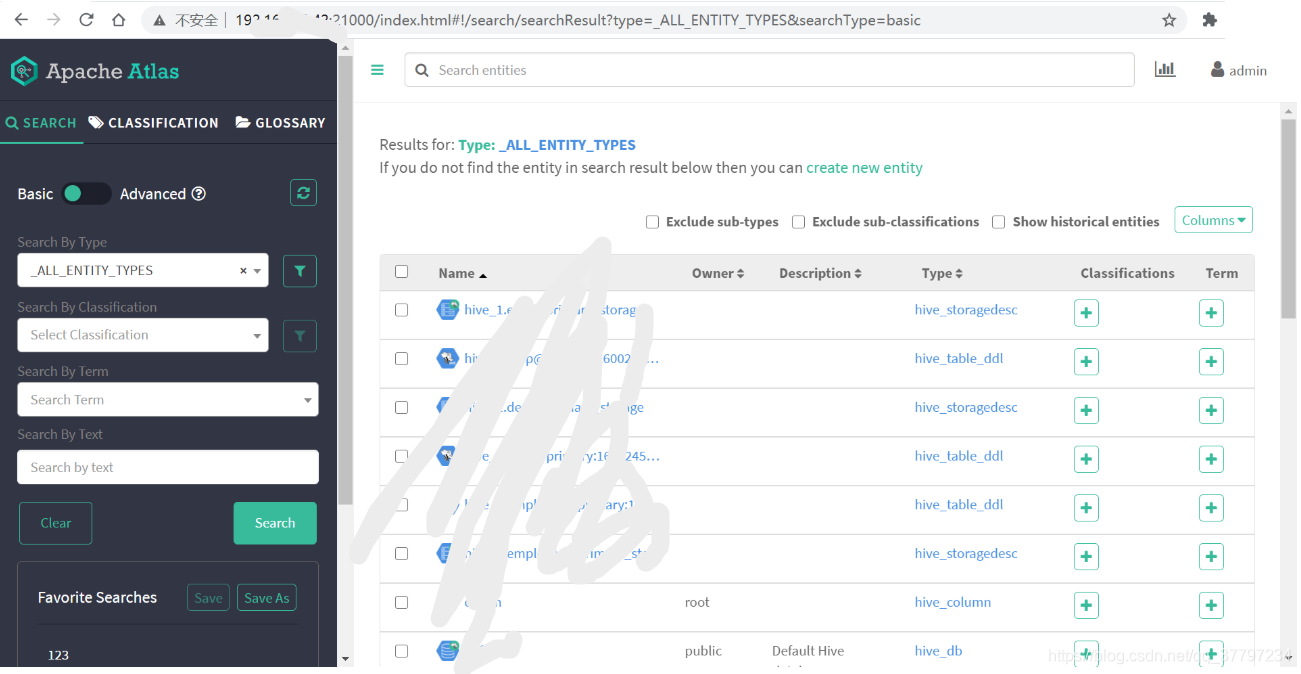Open the admin user menu
This screenshot has height=674, width=1301.
(1238, 70)
